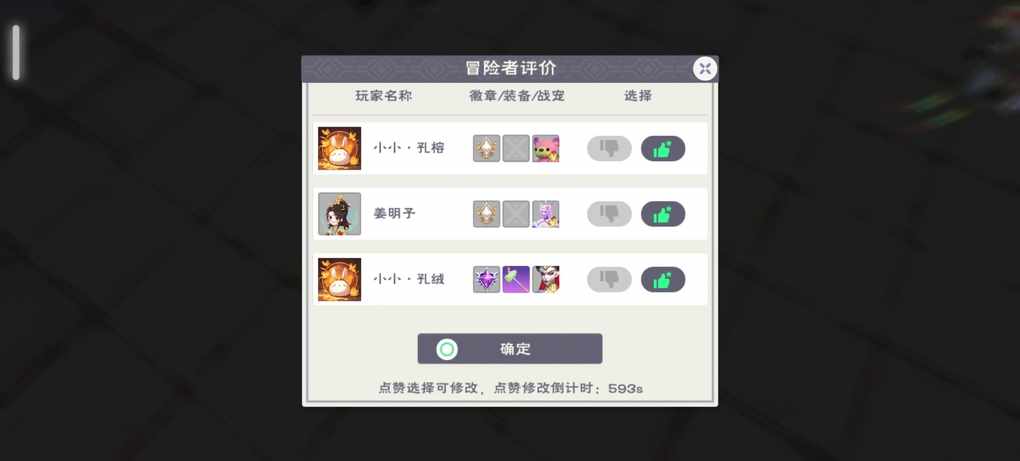Image resolution: width=1020 pixels, height=461 pixels.
Task: Give thumbs up to 小小·孔榕
Action: click(x=663, y=149)
